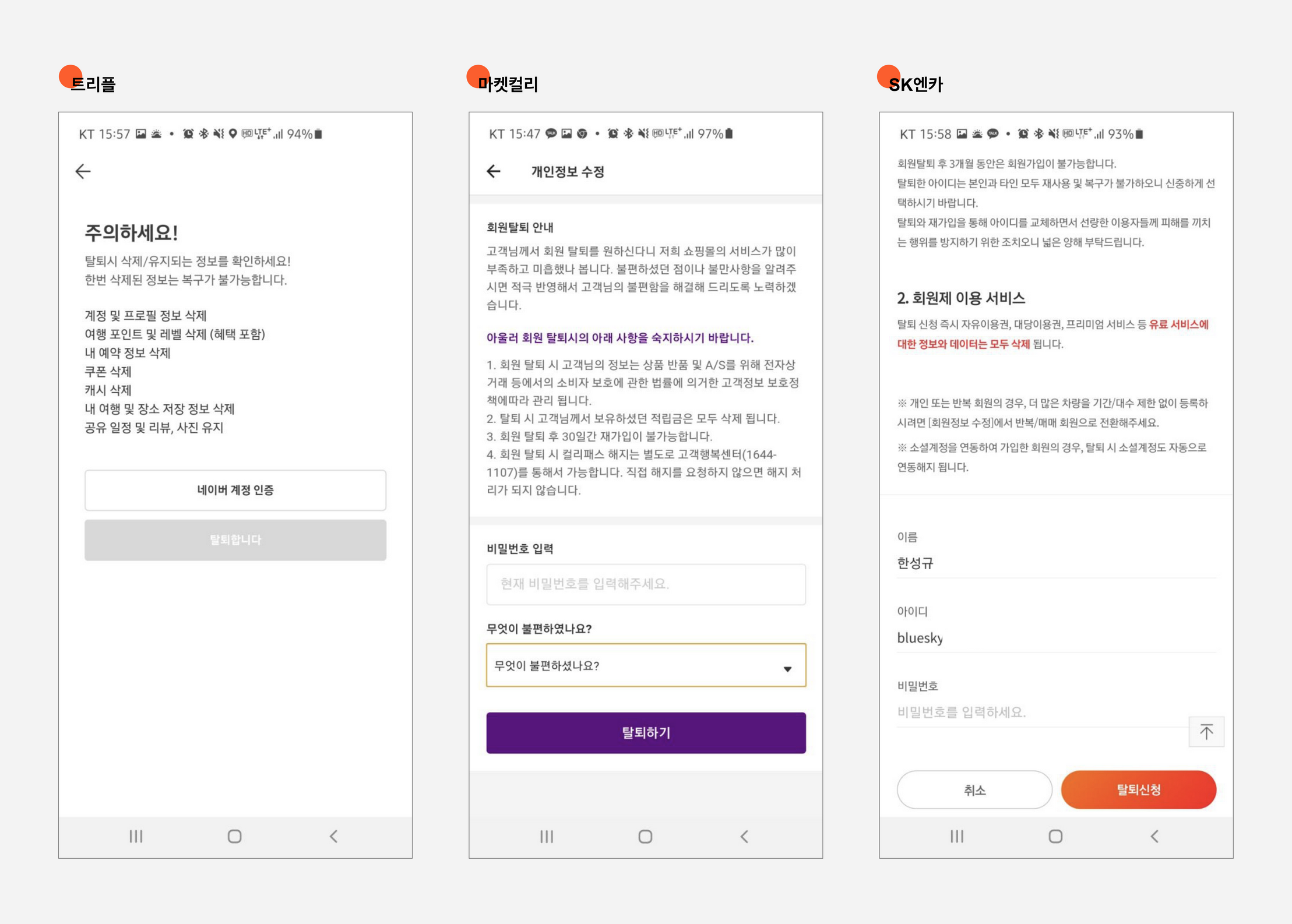The width and height of the screenshot is (1292, 924).
Task: Click 내 여행 및 장소 저장 정보 삭제 line
Action: tap(160, 409)
